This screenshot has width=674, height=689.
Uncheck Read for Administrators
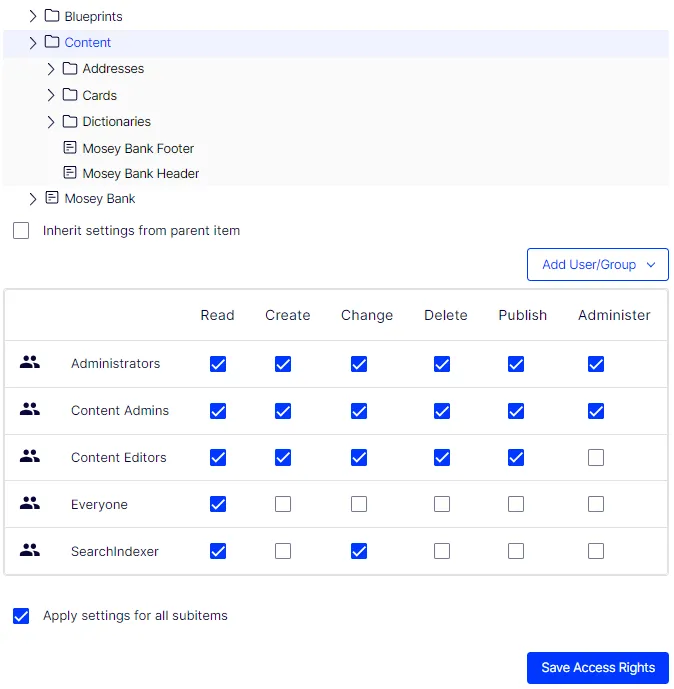(x=218, y=364)
